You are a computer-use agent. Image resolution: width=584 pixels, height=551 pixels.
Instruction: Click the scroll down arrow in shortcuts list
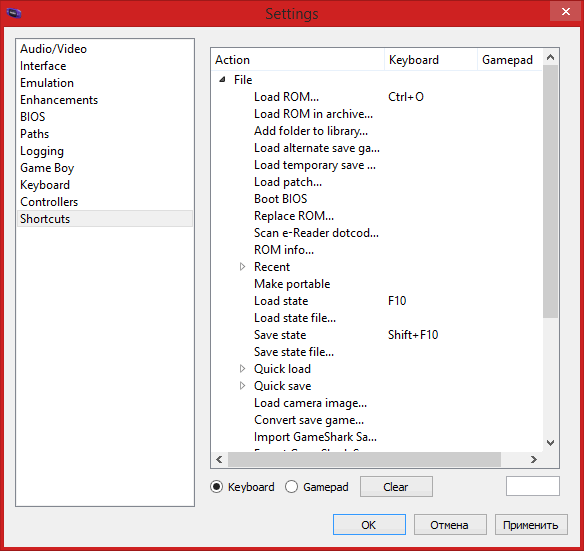click(550, 443)
